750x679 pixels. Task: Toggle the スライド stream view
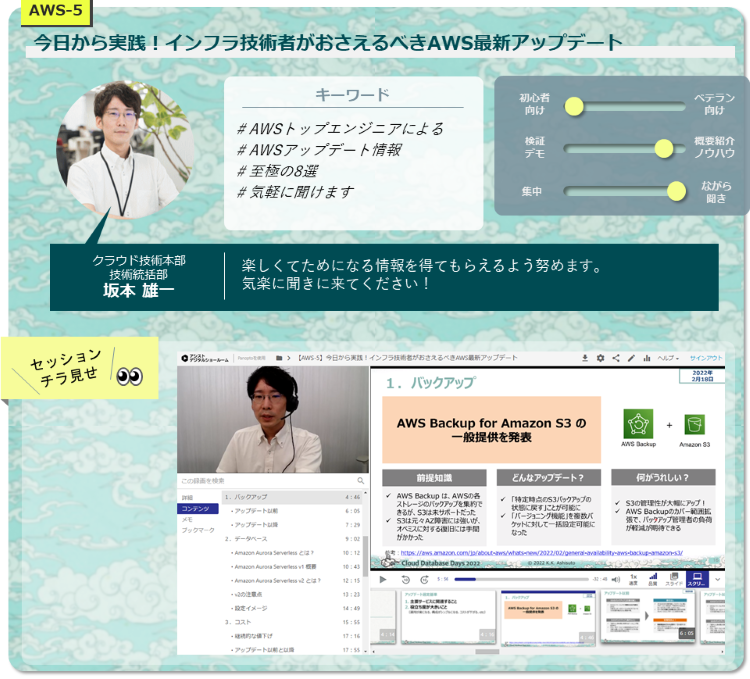(675, 579)
